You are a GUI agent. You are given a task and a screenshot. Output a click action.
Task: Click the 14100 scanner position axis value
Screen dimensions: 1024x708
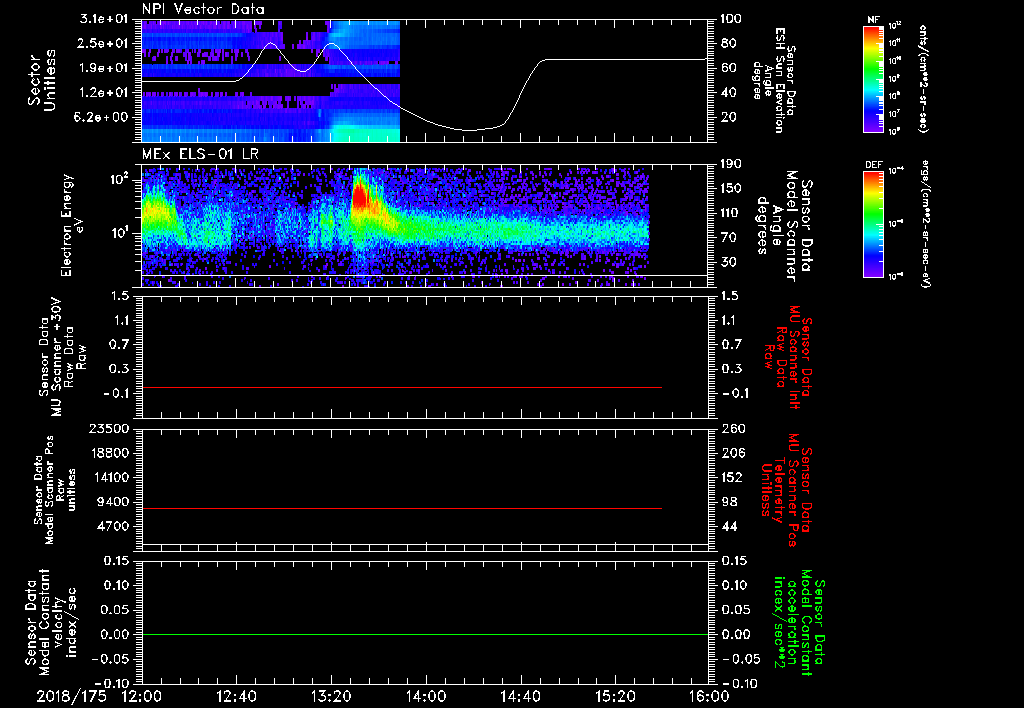(110, 477)
